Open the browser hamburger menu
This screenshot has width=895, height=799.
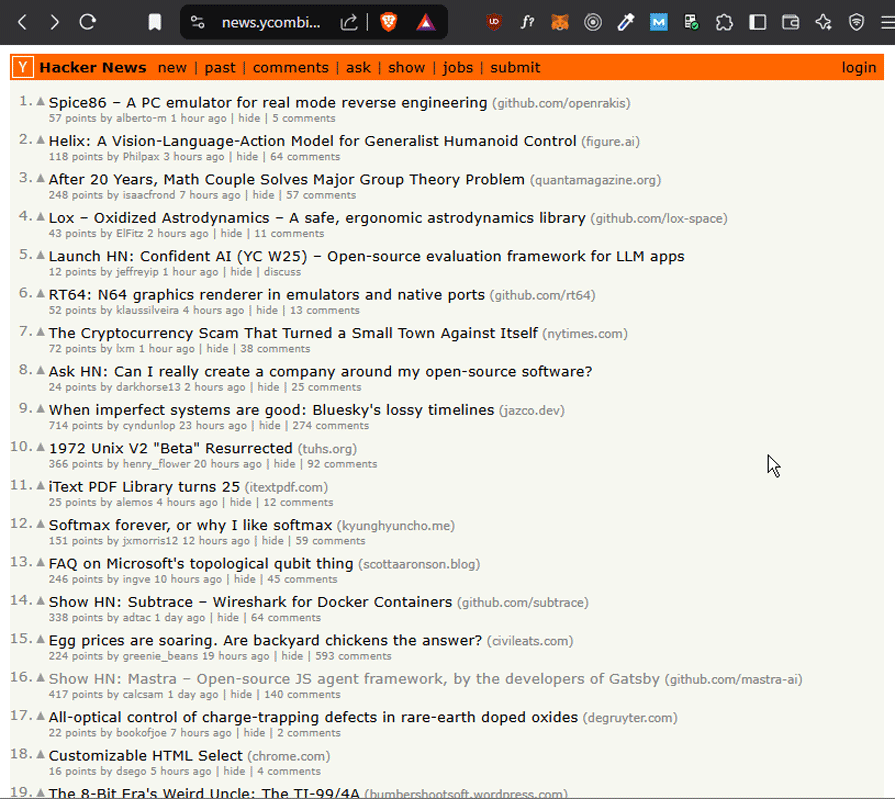click(x=882, y=22)
